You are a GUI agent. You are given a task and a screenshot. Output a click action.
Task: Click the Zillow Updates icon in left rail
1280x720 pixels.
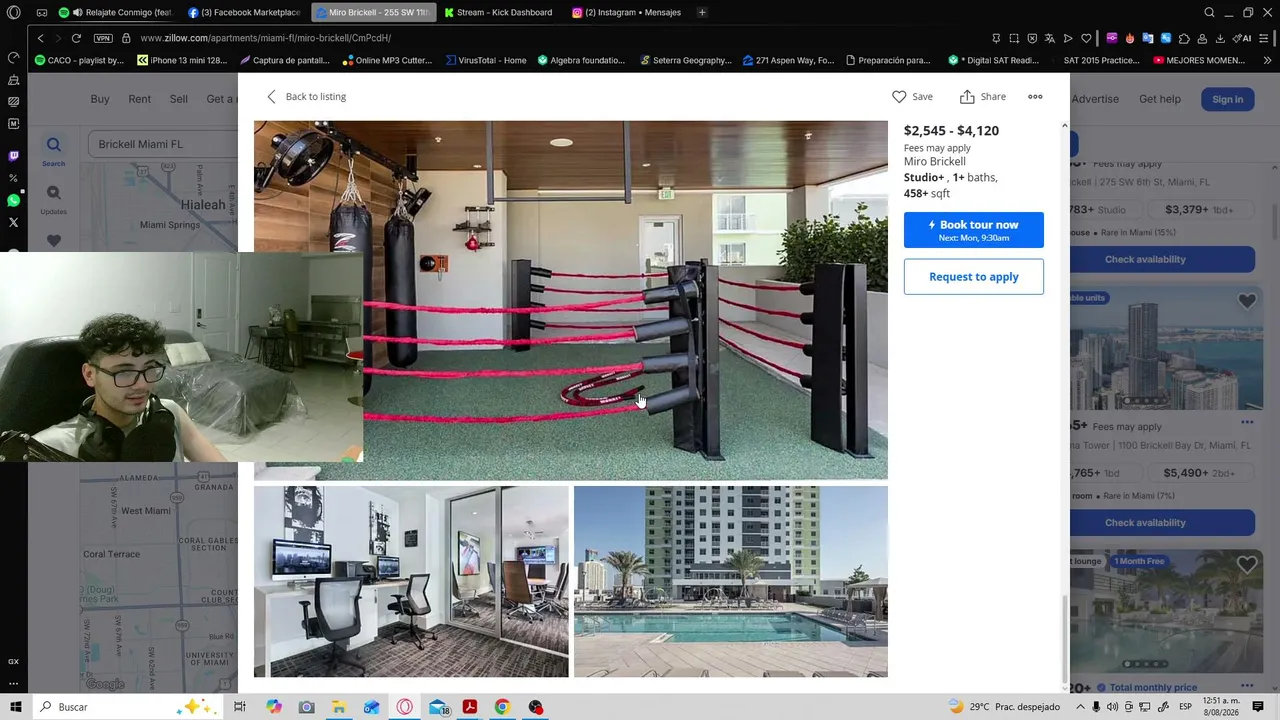point(54,193)
